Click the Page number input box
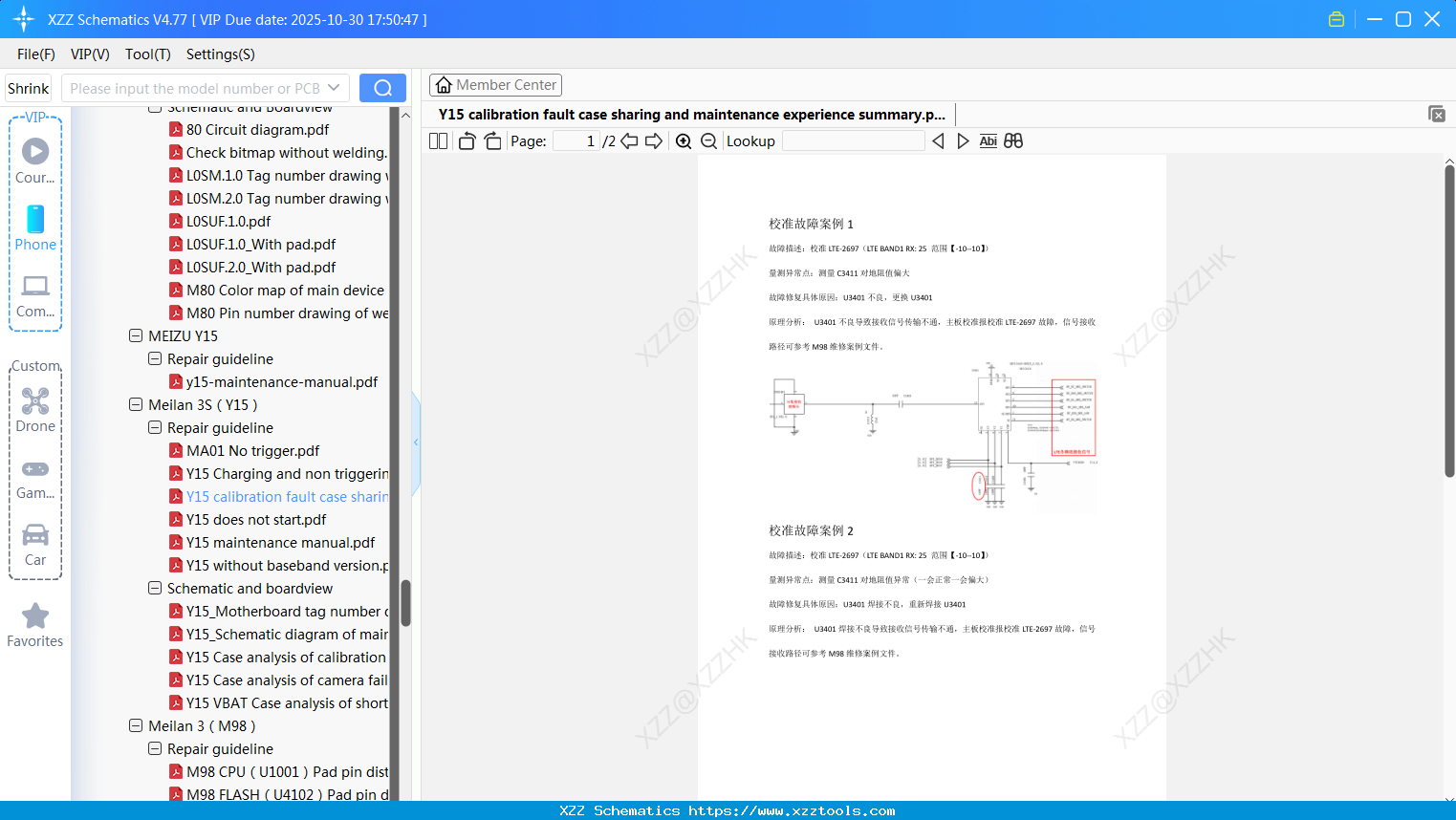 [x=576, y=141]
